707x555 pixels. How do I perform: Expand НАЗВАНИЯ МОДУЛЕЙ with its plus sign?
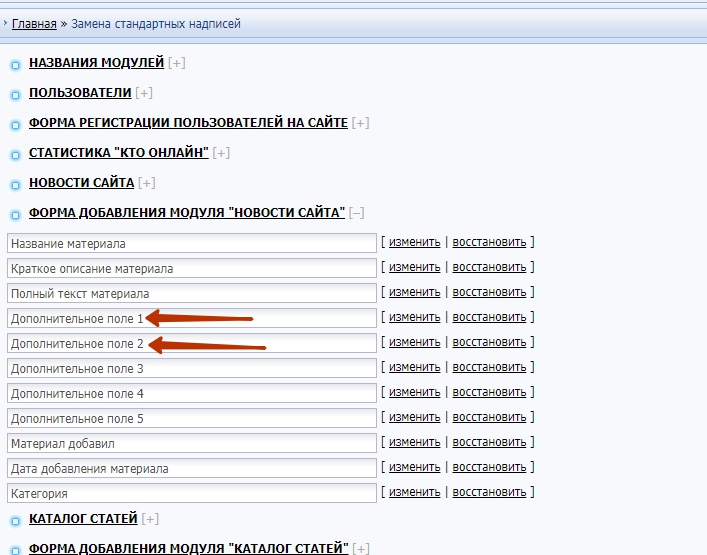(177, 63)
